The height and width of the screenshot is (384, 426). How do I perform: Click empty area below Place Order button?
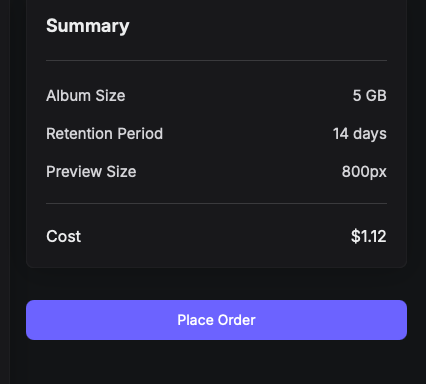coord(216,362)
